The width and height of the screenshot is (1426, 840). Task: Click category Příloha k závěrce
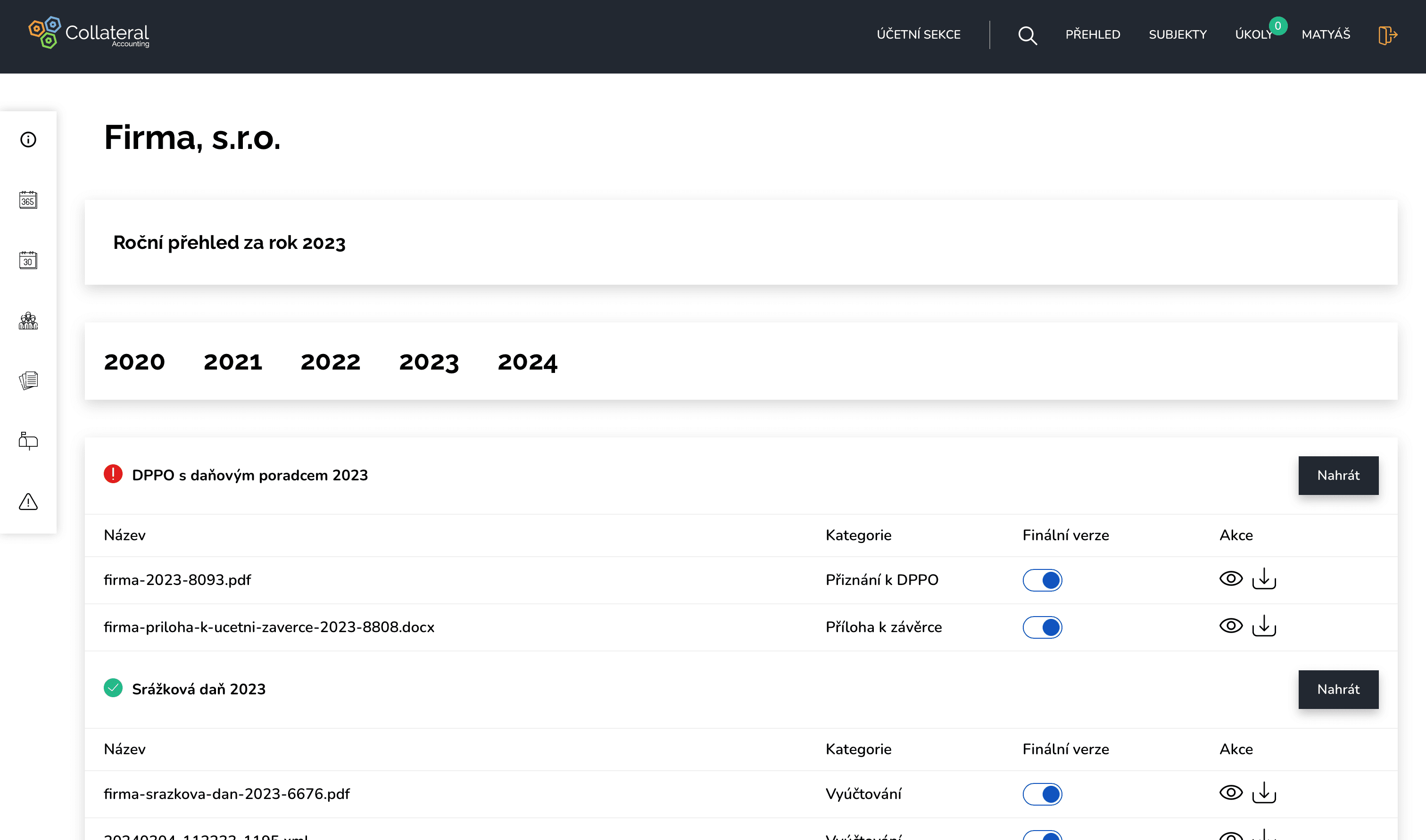(x=884, y=627)
